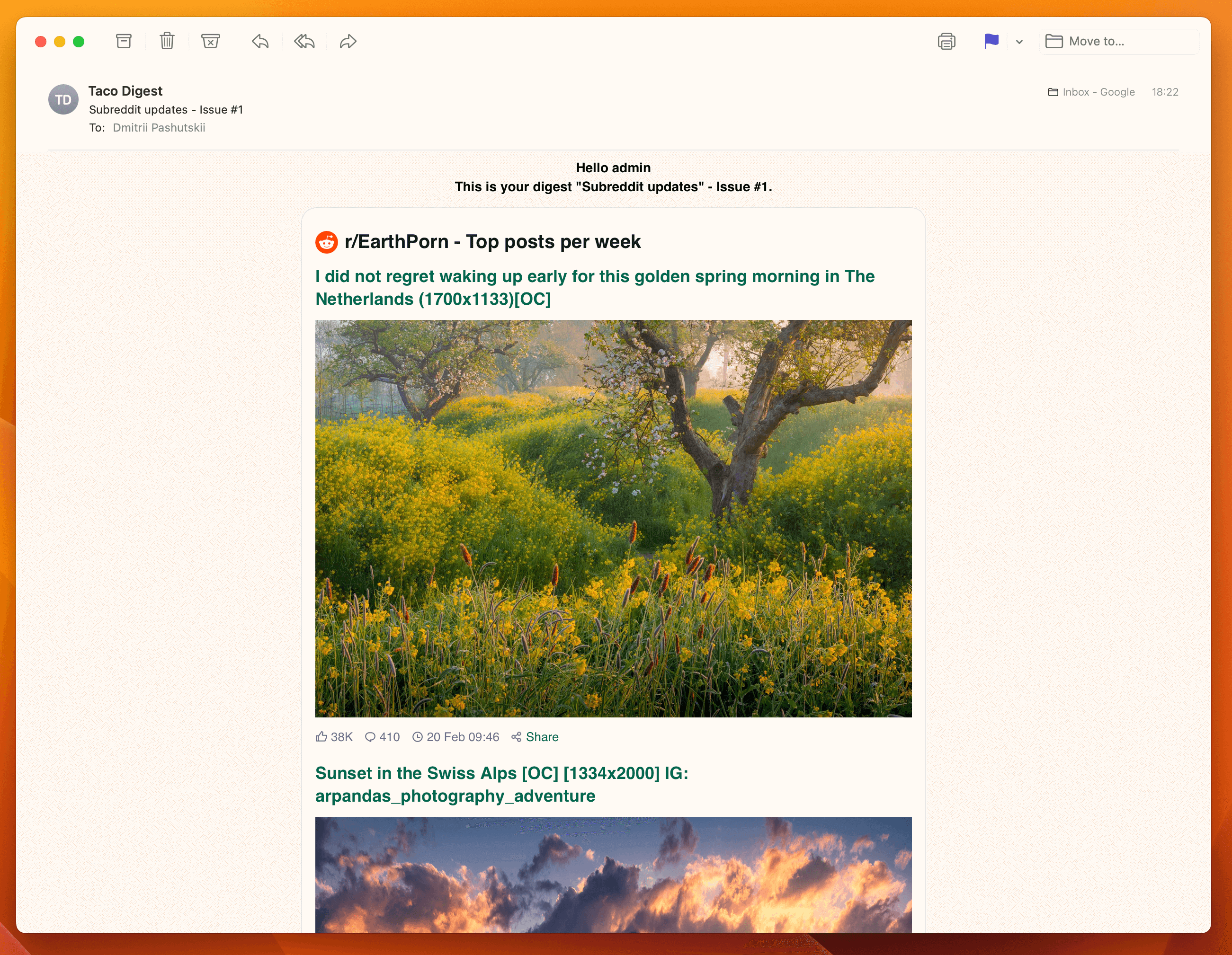Print the message using the printer icon
1232x955 pixels.
coord(946,41)
